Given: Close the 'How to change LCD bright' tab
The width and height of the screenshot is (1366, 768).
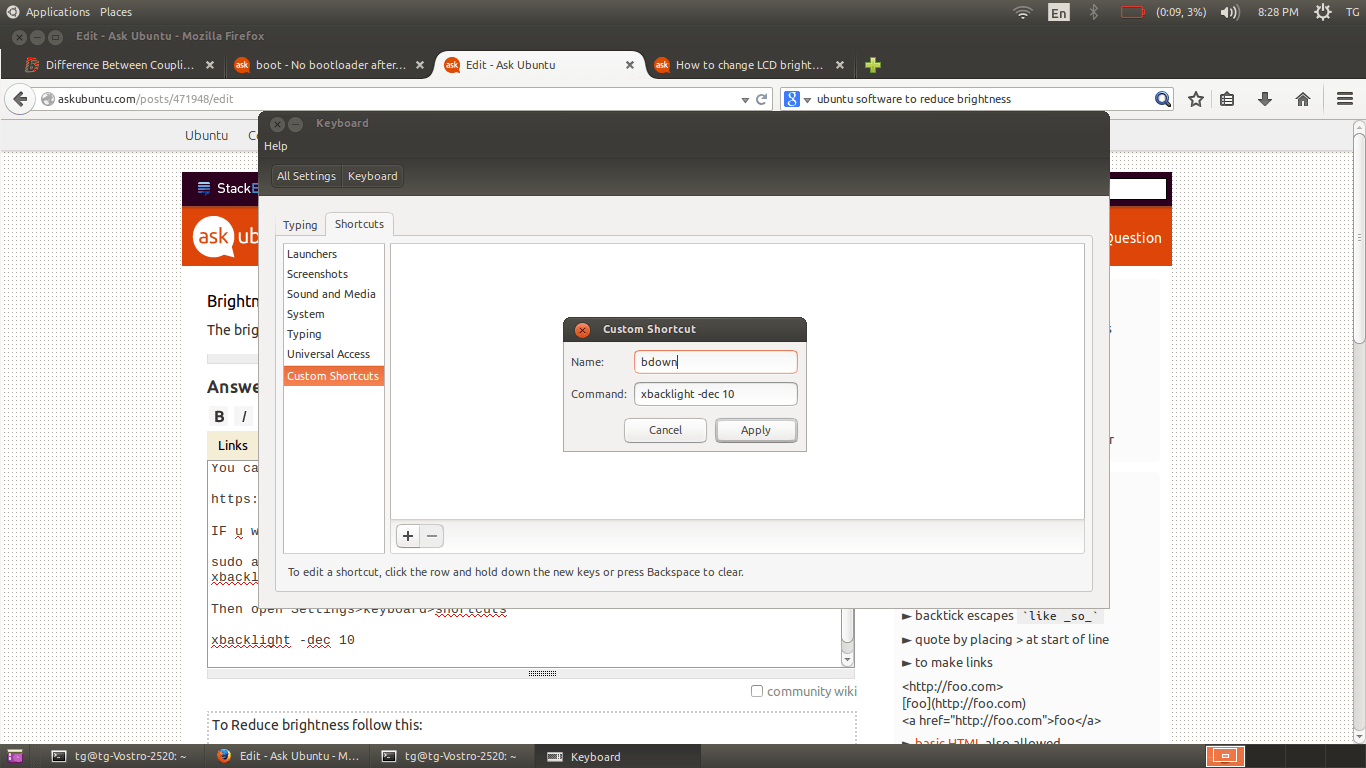Looking at the screenshot, I should [840, 65].
